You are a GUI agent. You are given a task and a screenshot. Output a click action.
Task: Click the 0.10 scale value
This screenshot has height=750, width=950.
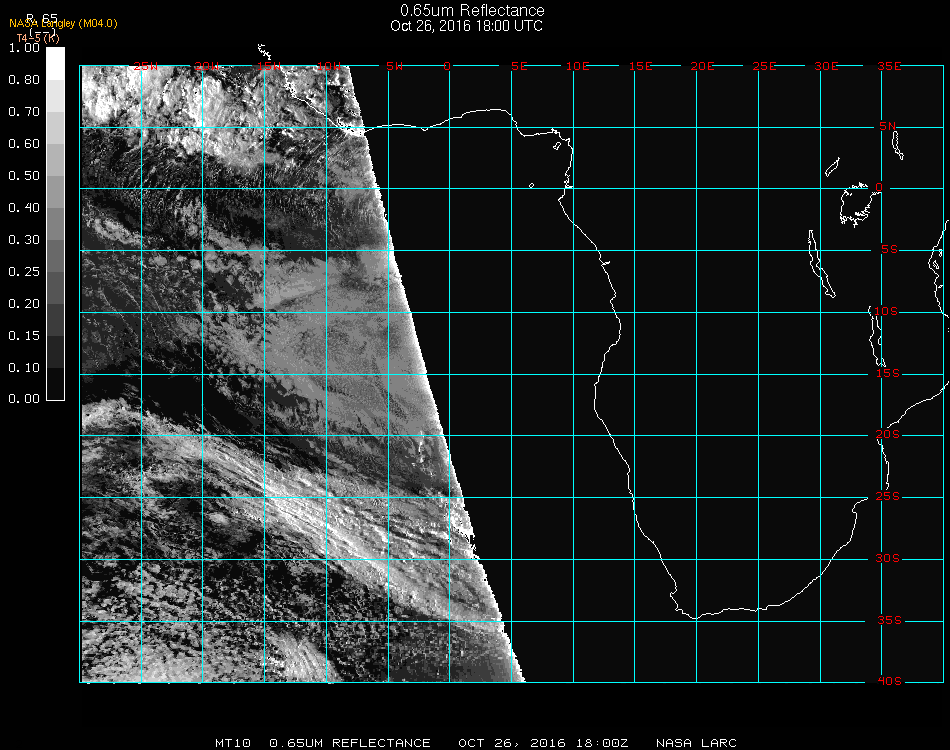pyautogui.click(x=24, y=368)
